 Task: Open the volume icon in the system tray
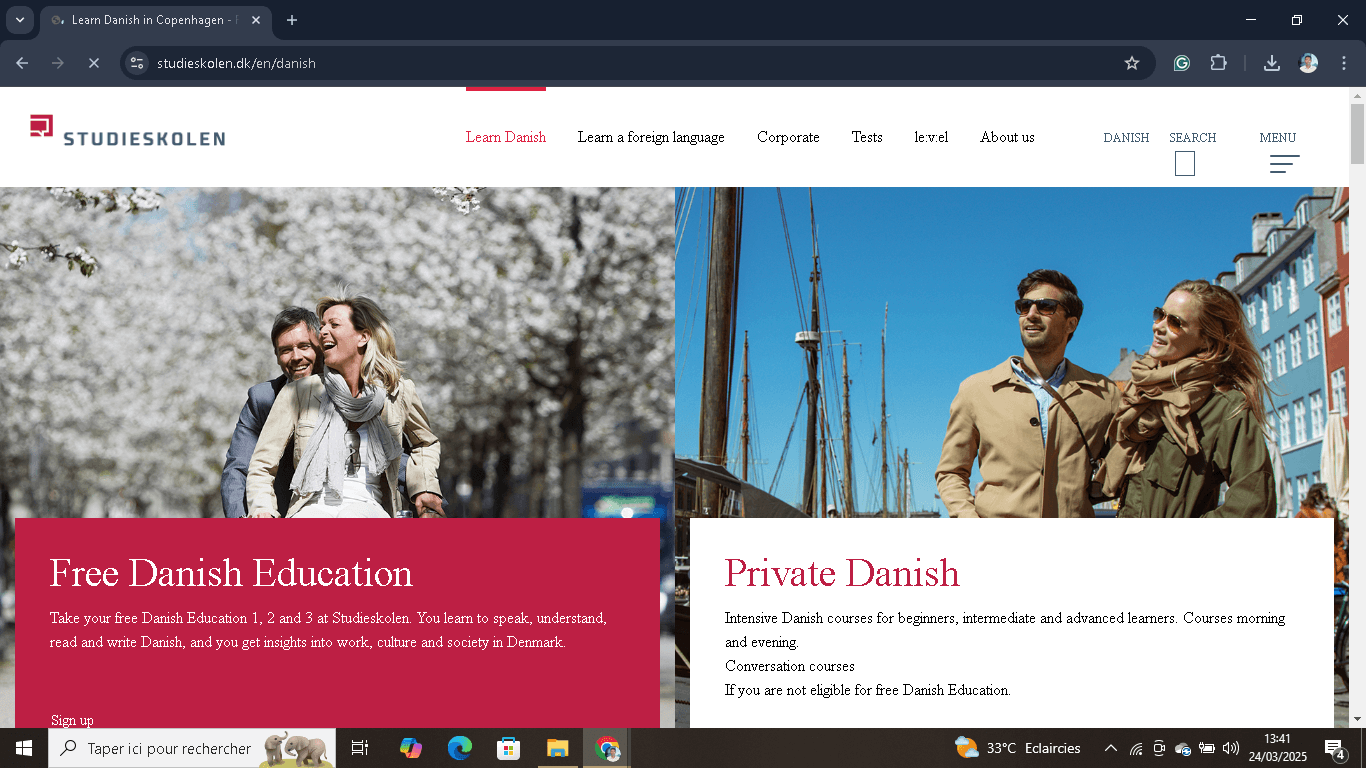coord(1229,748)
